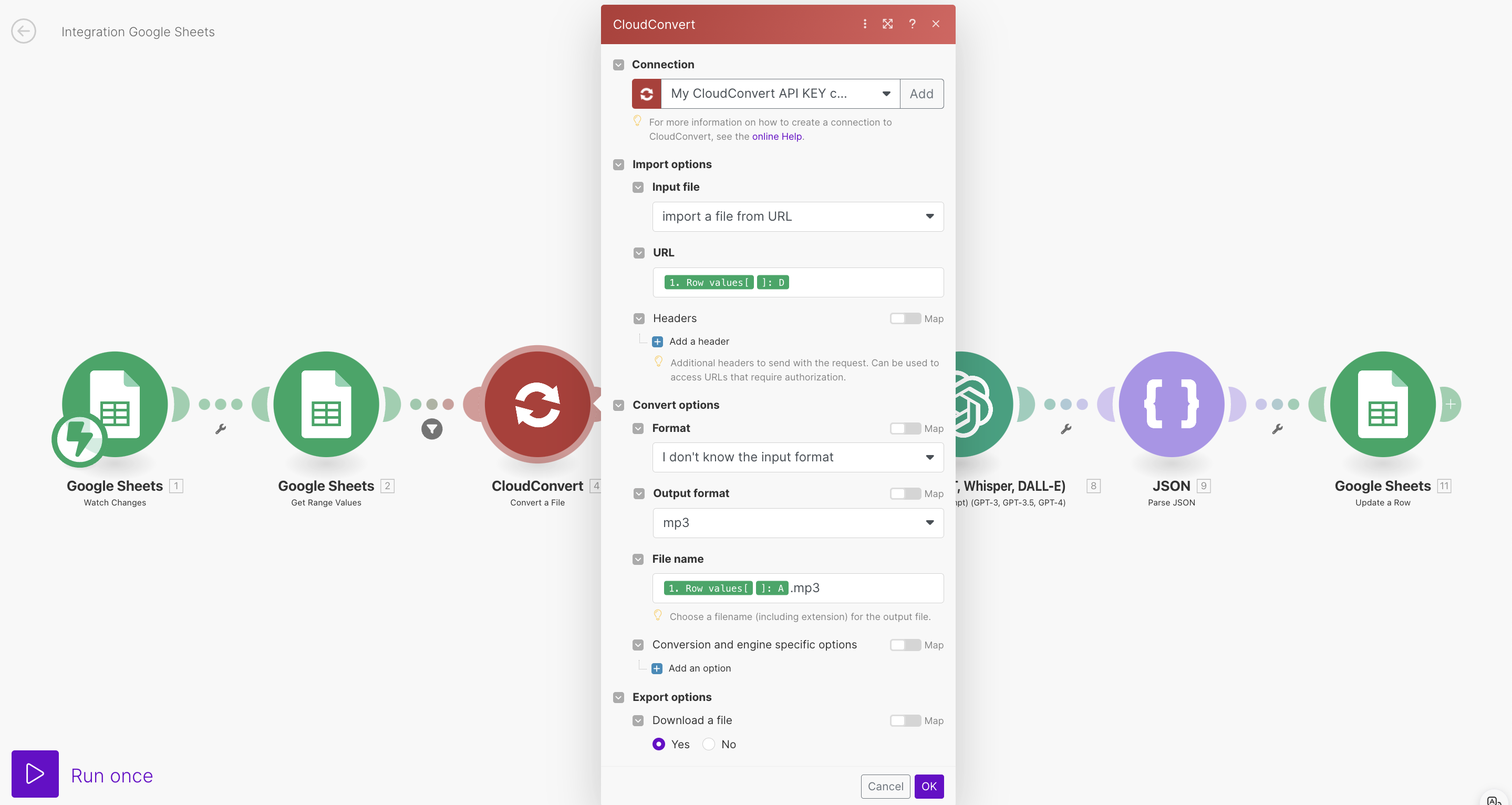Open the Google Sheets Update a Row module
The image size is (1512, 805).
(1383, 404)
